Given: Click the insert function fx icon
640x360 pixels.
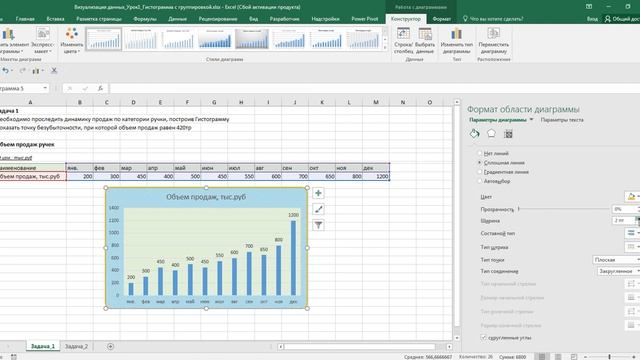Looking at the screenshot, I should (x=100, y=88).
